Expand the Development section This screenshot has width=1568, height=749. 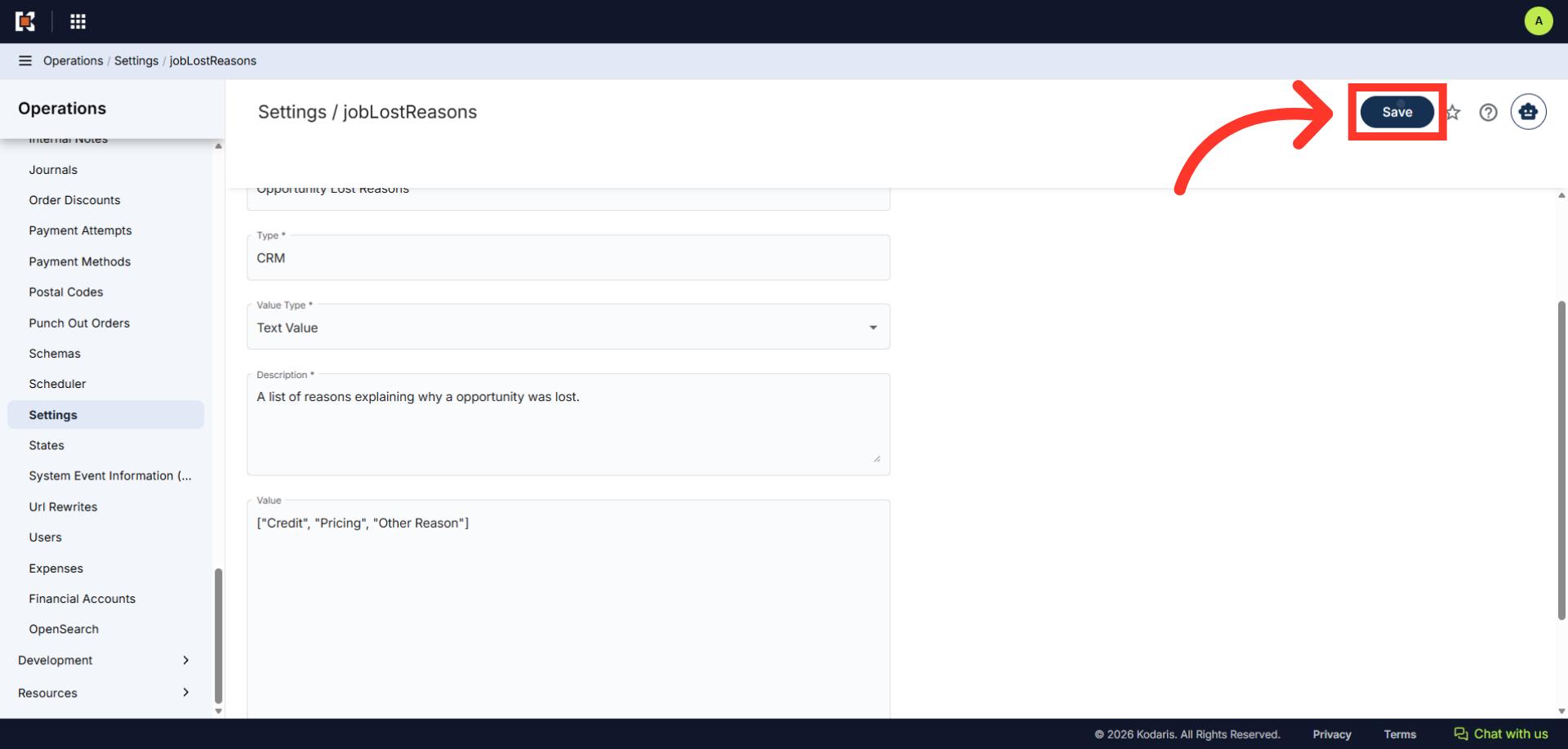click(105, 660)
